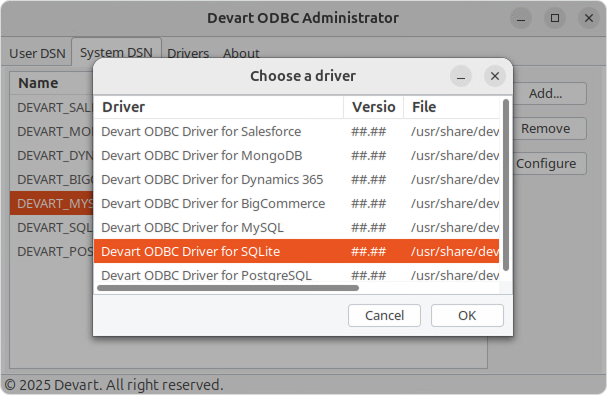Select Devart ODBC Driver for SQLite
This screenshot has width=607, height=395.
pyautogui.click(x=297, y=251)
